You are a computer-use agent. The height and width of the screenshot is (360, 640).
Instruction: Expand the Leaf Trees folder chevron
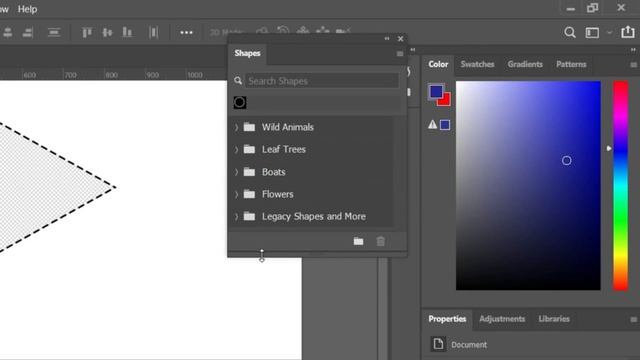(x=236, y=150)
